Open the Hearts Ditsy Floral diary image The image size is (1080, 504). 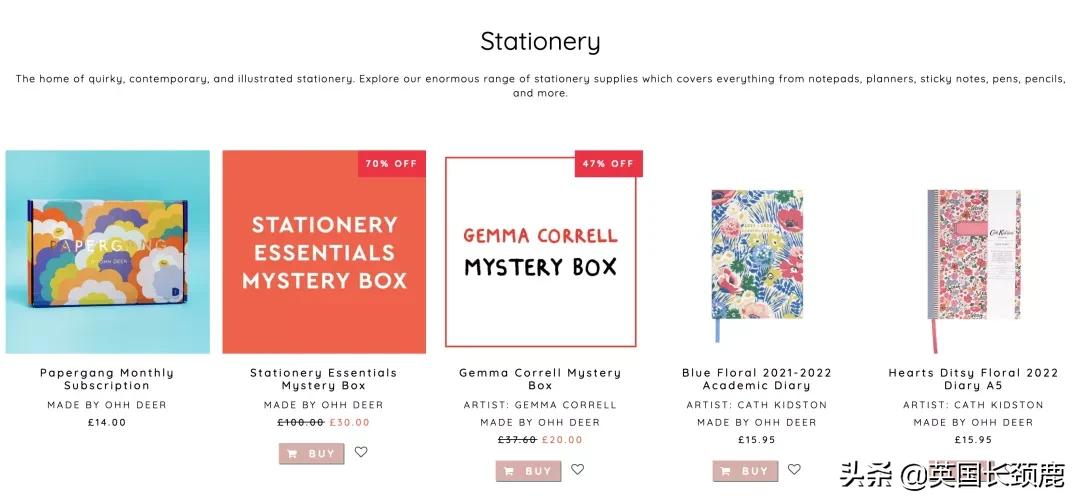pyautogui.click(x=973, y=258)
